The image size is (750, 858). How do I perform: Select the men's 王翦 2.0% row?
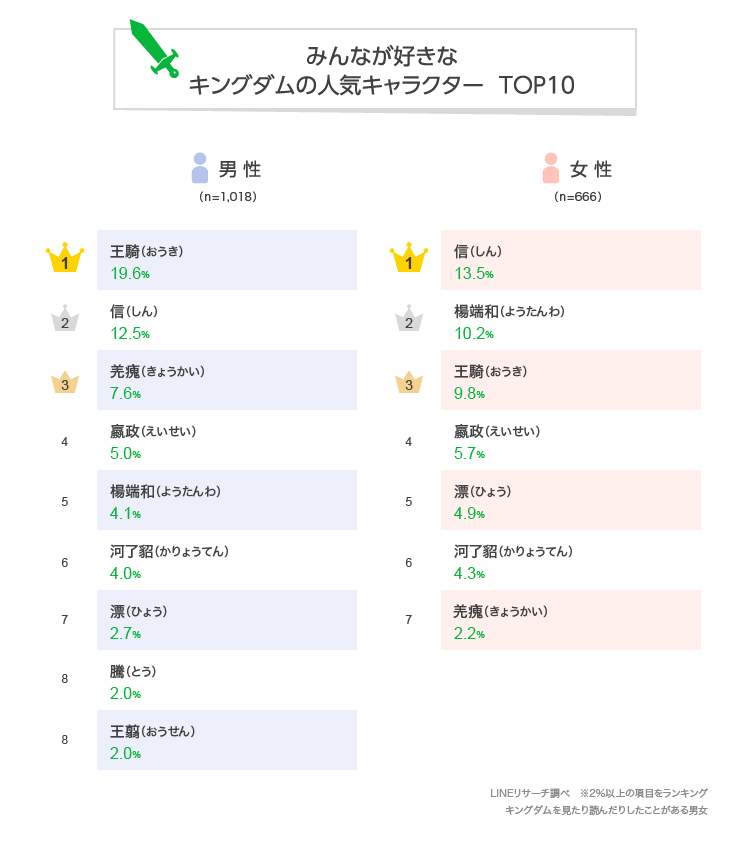coord(227,740)
